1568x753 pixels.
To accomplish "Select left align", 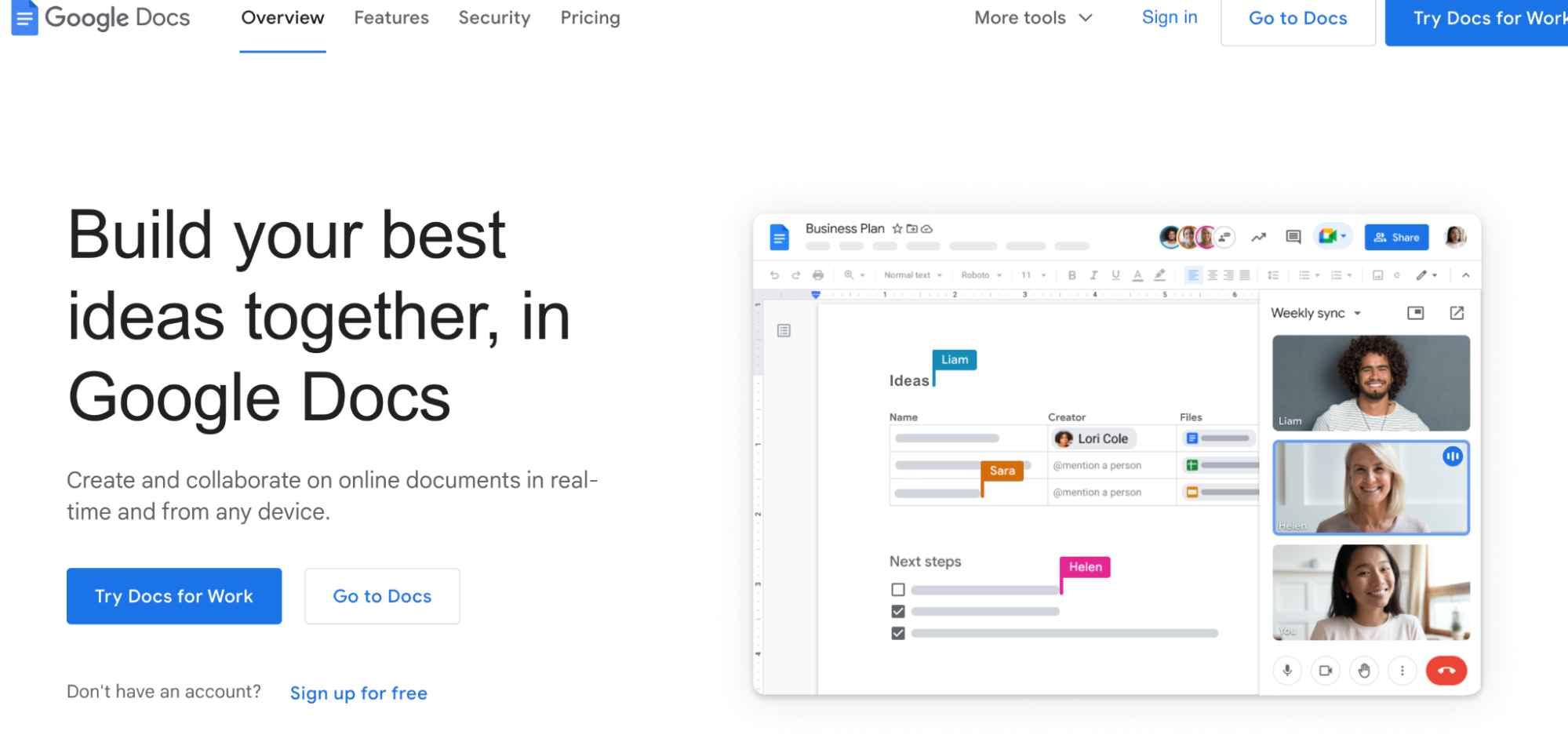I will [1193, 275].
